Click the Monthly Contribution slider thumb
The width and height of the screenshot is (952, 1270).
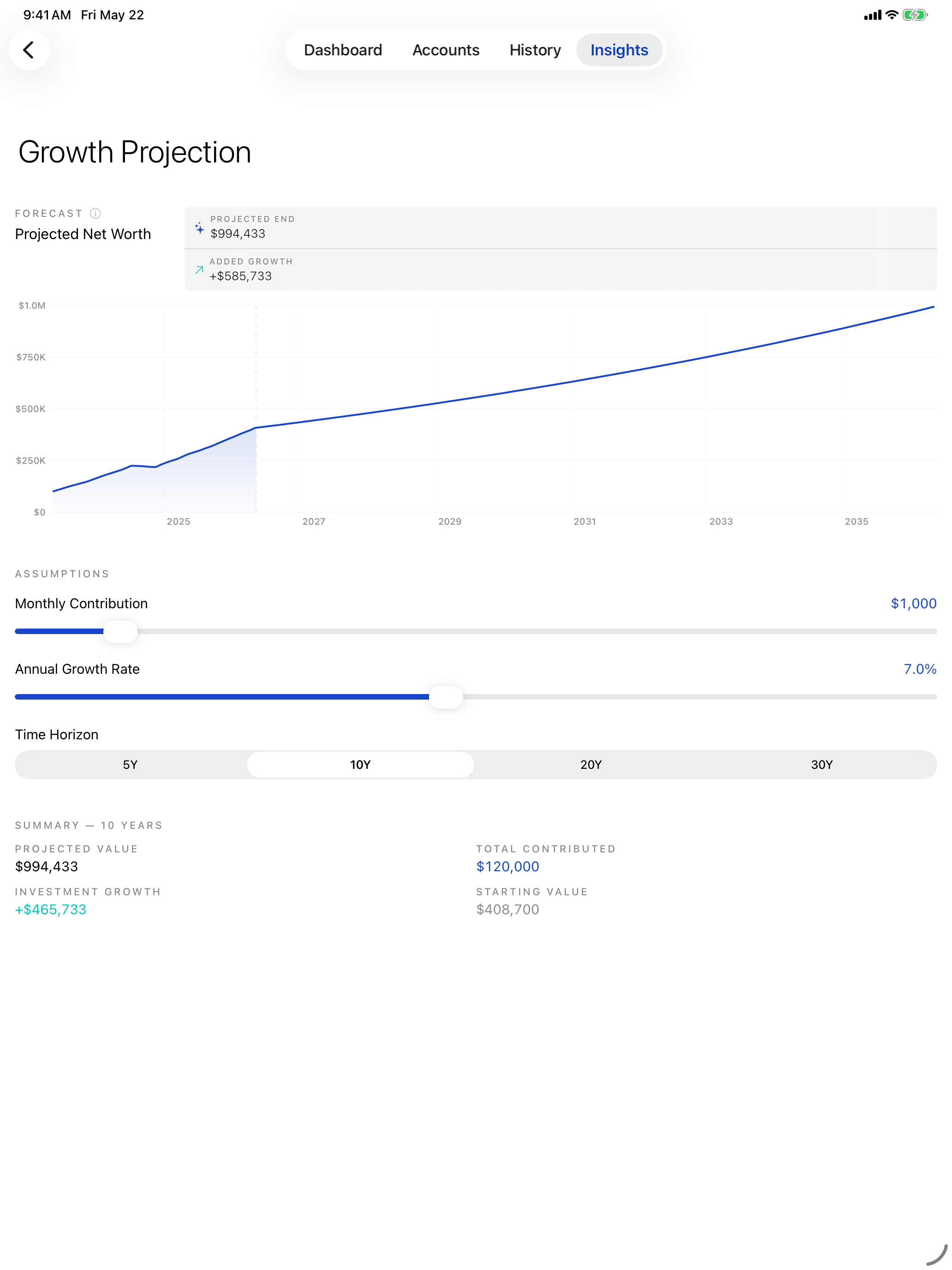(x=120, y=631)
